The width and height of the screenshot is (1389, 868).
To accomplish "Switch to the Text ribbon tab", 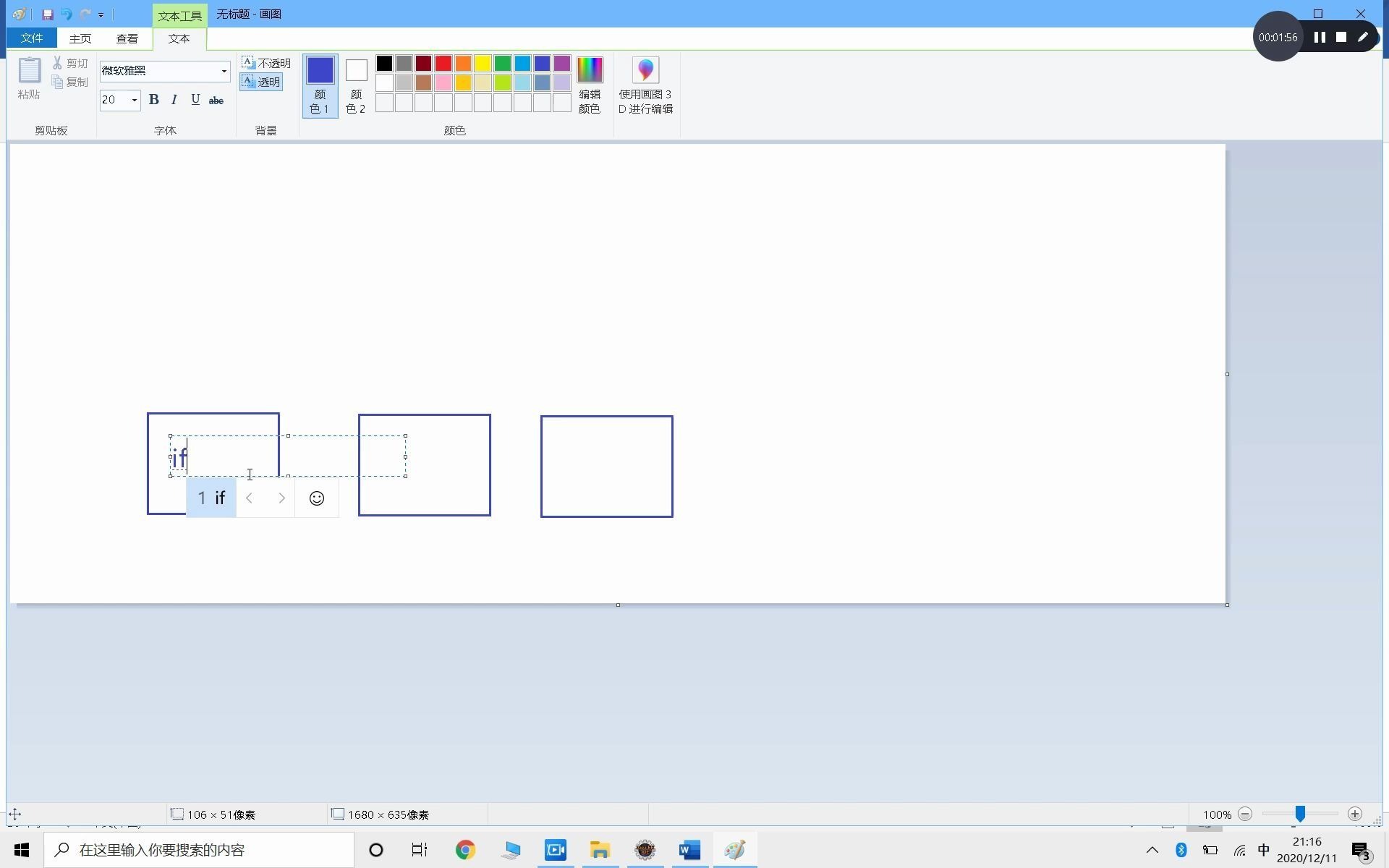I will tap(179, 38).
